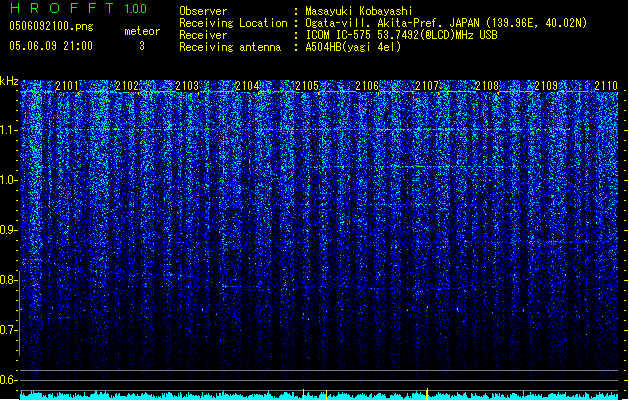This screenshot has height=400, width=629.
Task: Click the 2107 time label
Action: [427, 86]
